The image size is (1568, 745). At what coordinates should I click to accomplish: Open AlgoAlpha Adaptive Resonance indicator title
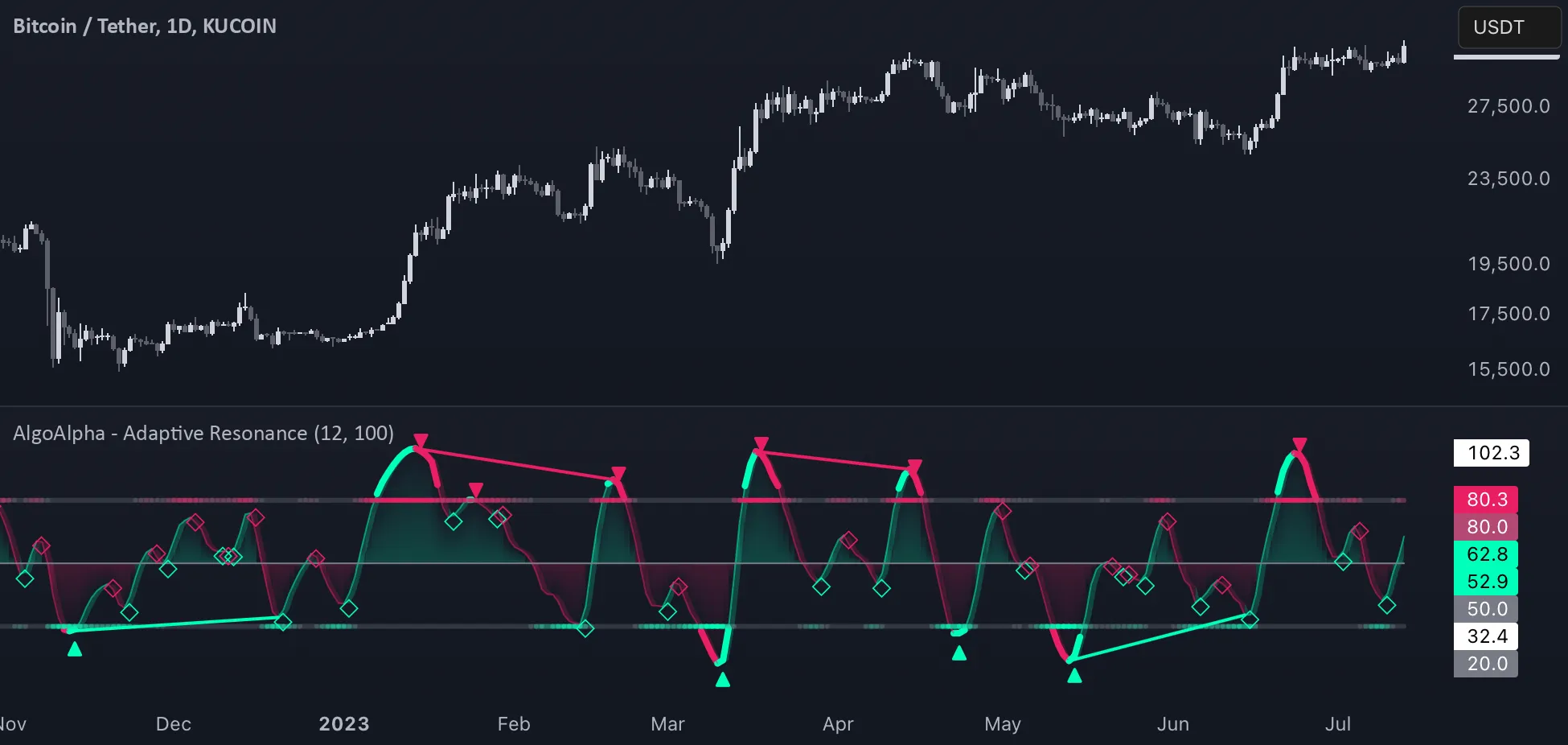coord(203,434)
